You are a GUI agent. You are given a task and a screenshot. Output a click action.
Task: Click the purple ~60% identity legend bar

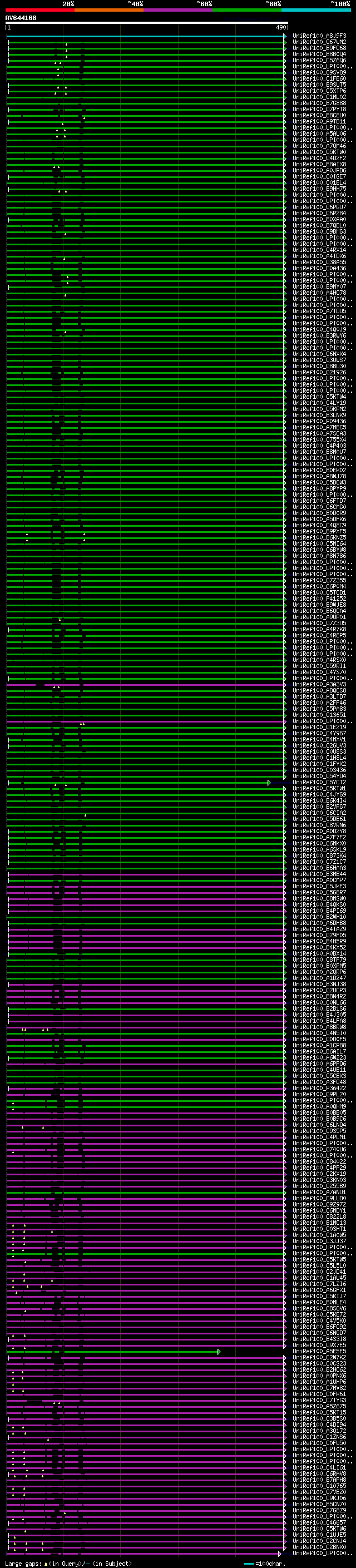(x=177, y=10)
